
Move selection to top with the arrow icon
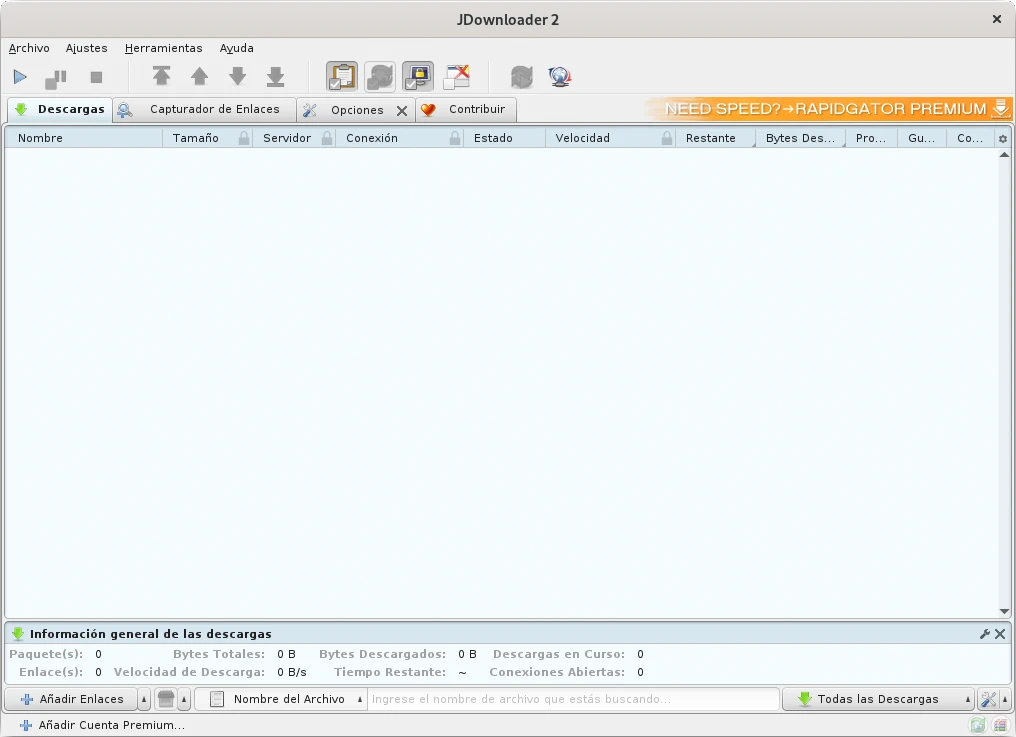(161, 77)
